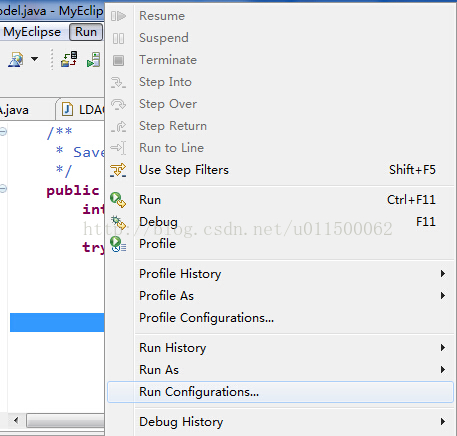
Task: Select Debug History menu entry
Action: tap(280, 422)
